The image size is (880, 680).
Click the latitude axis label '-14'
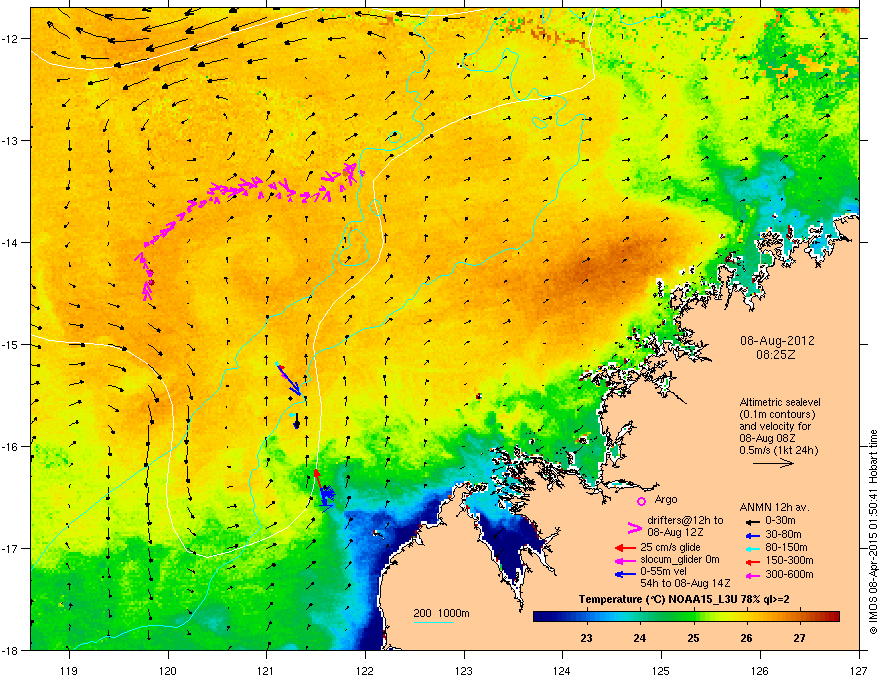point(11,242)
